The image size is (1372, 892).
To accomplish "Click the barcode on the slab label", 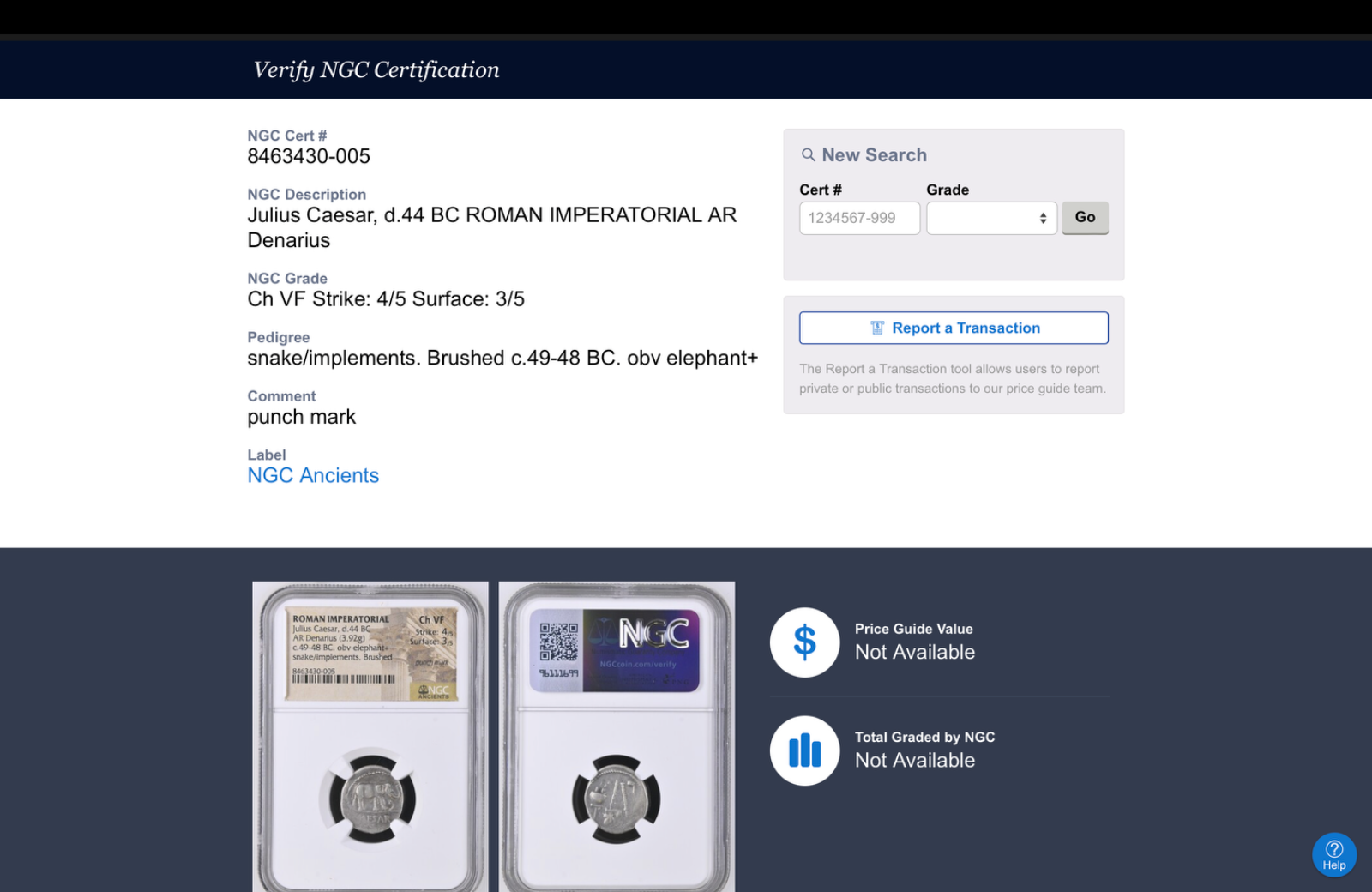I will click(x=344, y=679).
